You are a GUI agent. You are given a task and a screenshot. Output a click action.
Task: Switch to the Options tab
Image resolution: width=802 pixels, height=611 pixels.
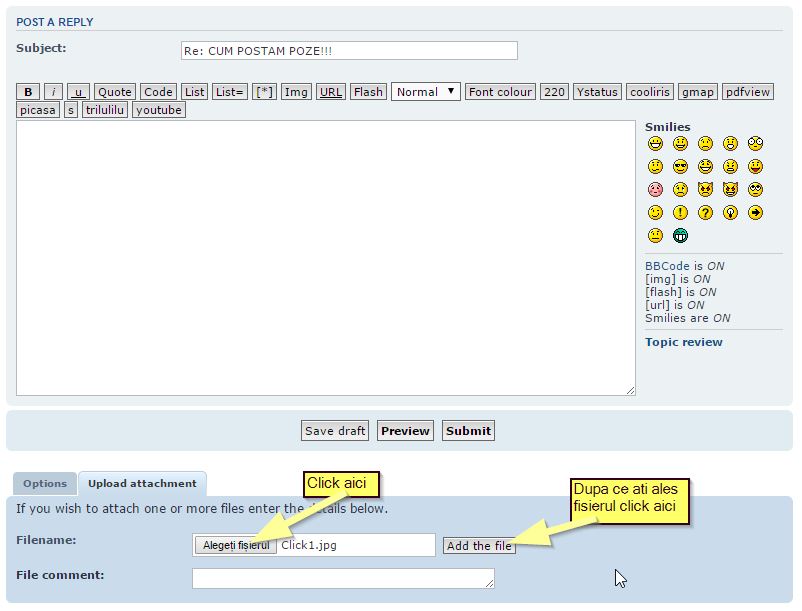pos(45,484)
